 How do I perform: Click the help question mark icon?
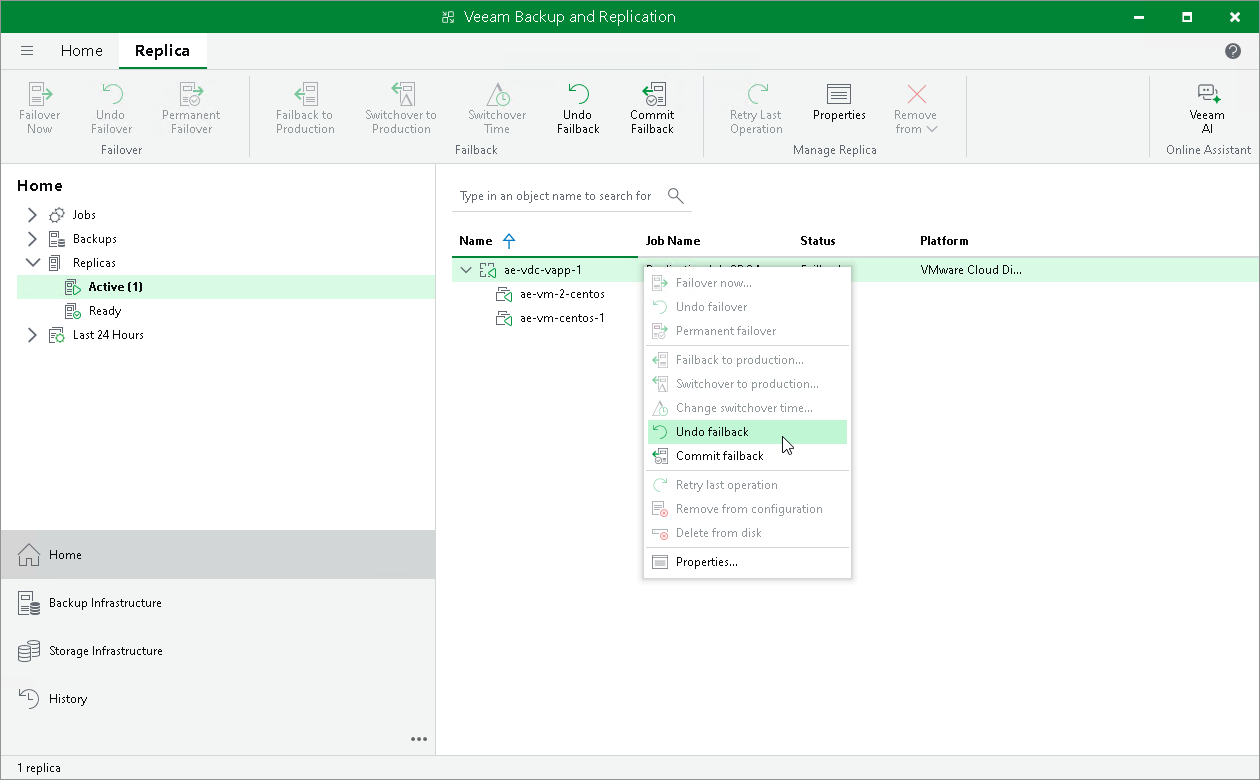[1233, 50]
